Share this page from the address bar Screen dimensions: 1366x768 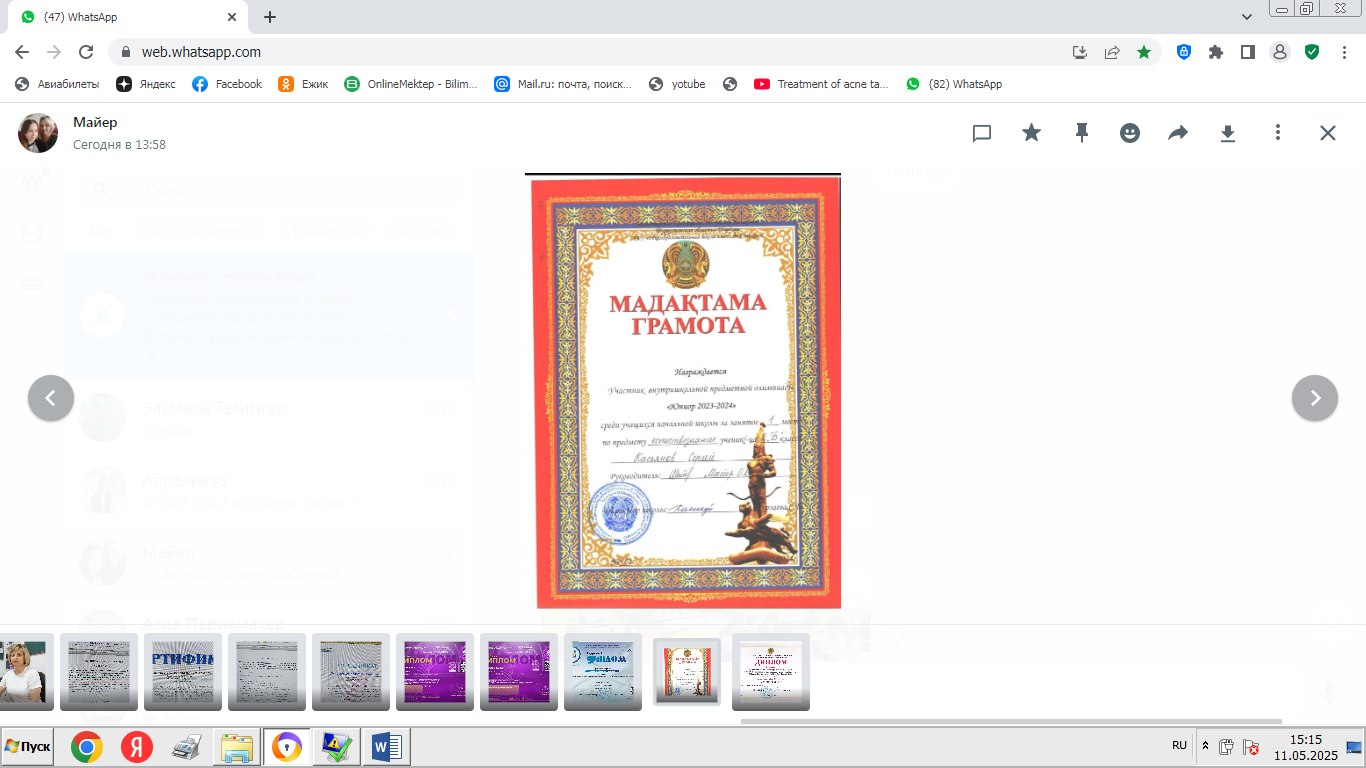[1112, 52]
